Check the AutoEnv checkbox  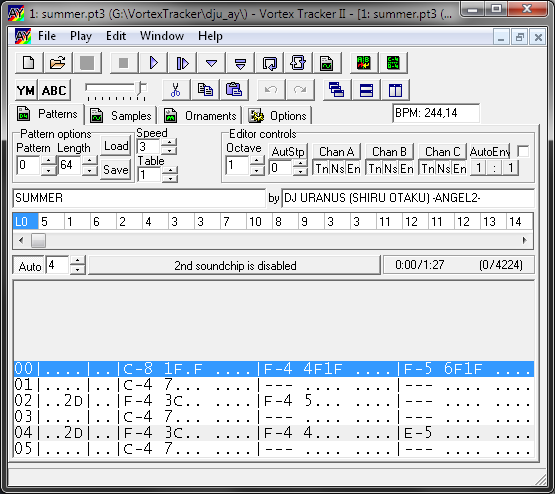[523, 151]
